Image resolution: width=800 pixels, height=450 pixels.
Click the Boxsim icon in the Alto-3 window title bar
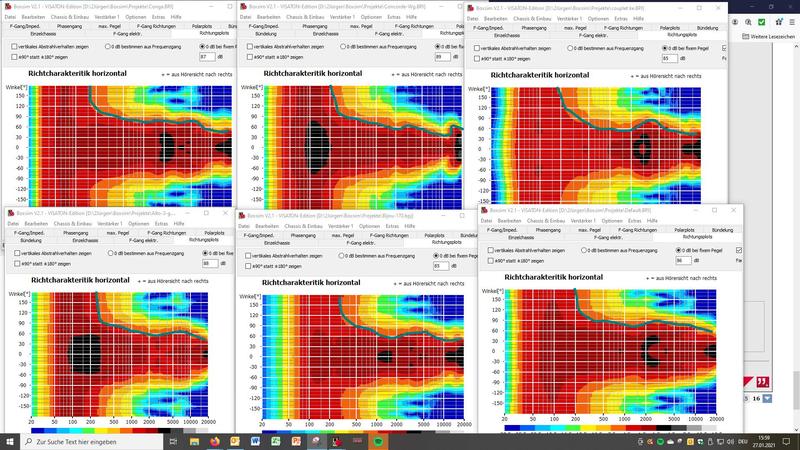pos(10,213)
